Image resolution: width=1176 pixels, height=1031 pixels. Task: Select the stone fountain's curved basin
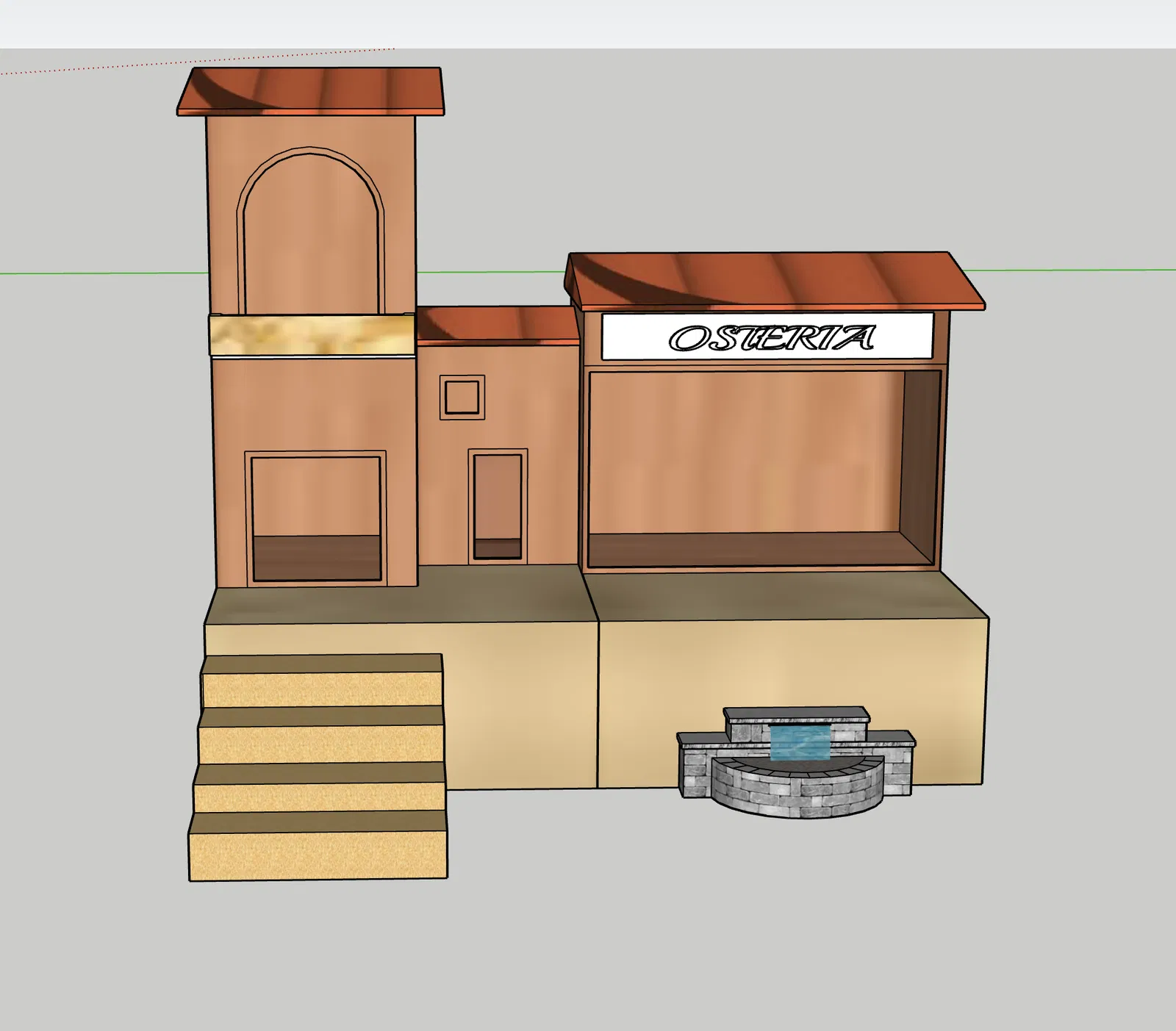[797, 788]
